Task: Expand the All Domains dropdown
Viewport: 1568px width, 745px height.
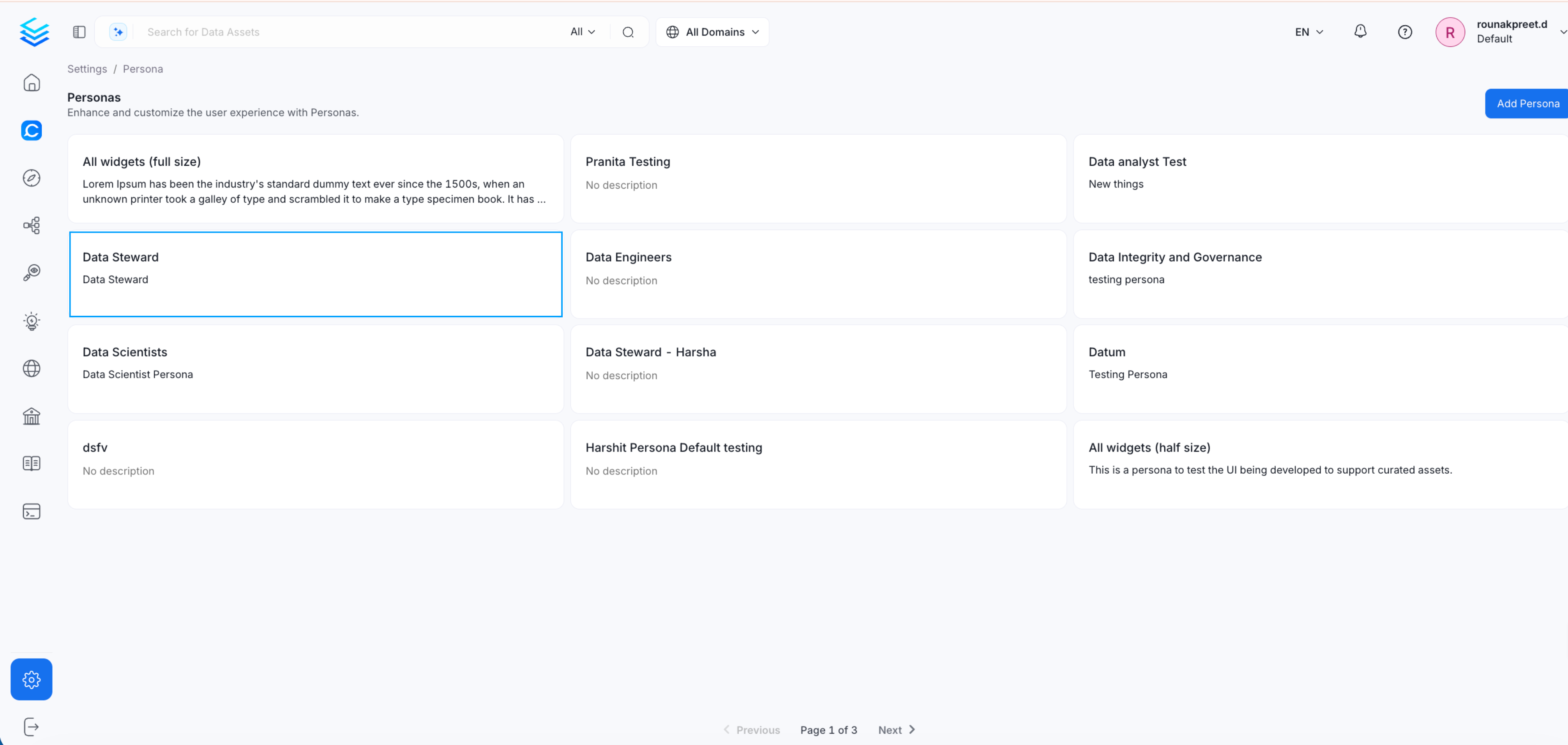Action: [x=712, y=32]
